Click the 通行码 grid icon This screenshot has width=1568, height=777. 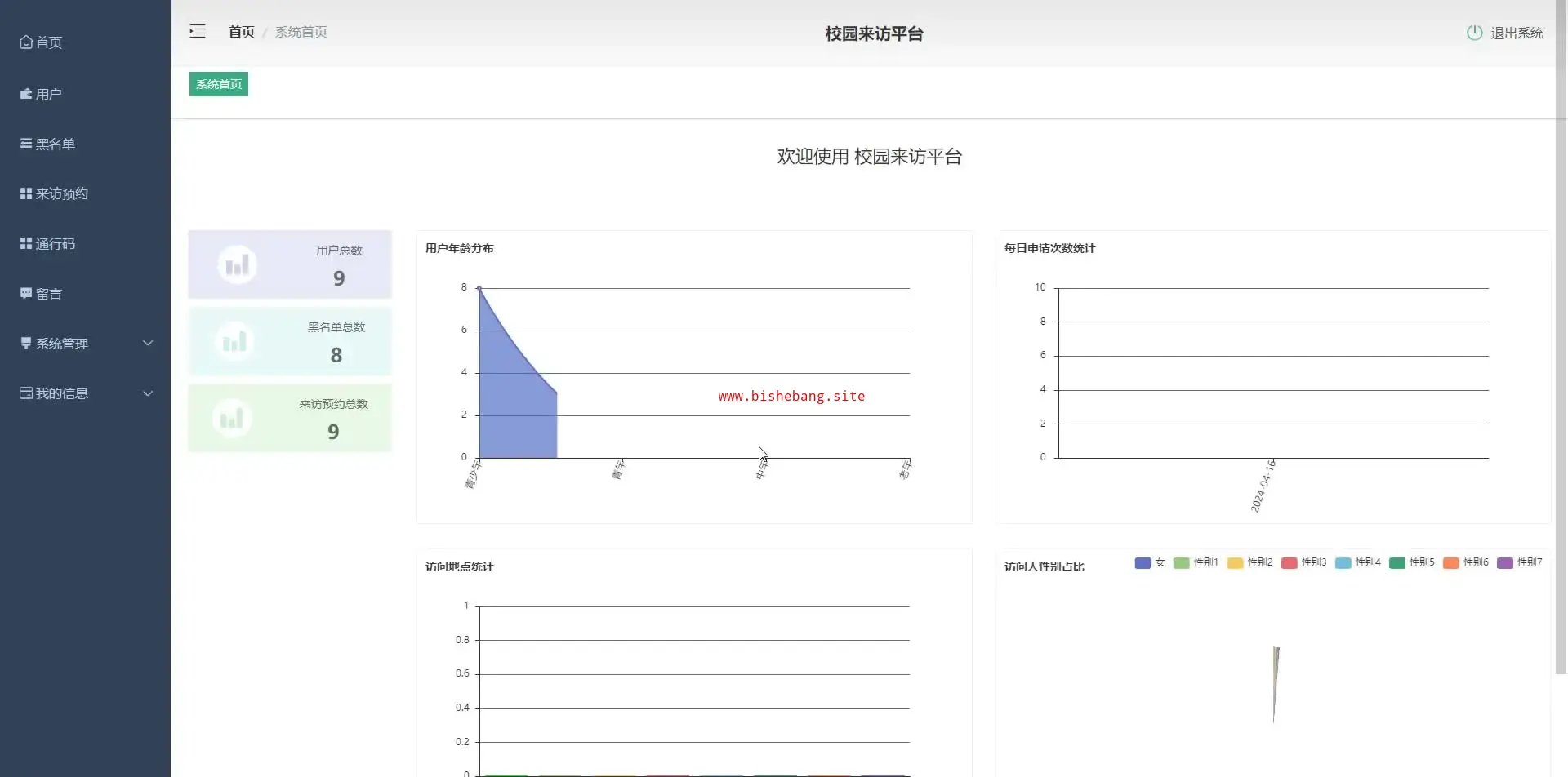click(x=26, y=243)
